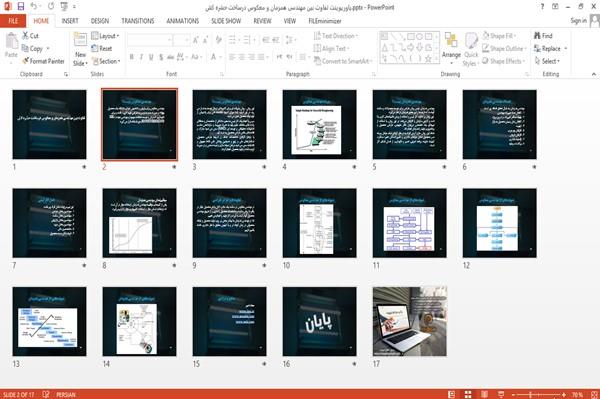Click the Help question mark icon
This screenshot has height=399, width=600.
(x=542, y=7)
